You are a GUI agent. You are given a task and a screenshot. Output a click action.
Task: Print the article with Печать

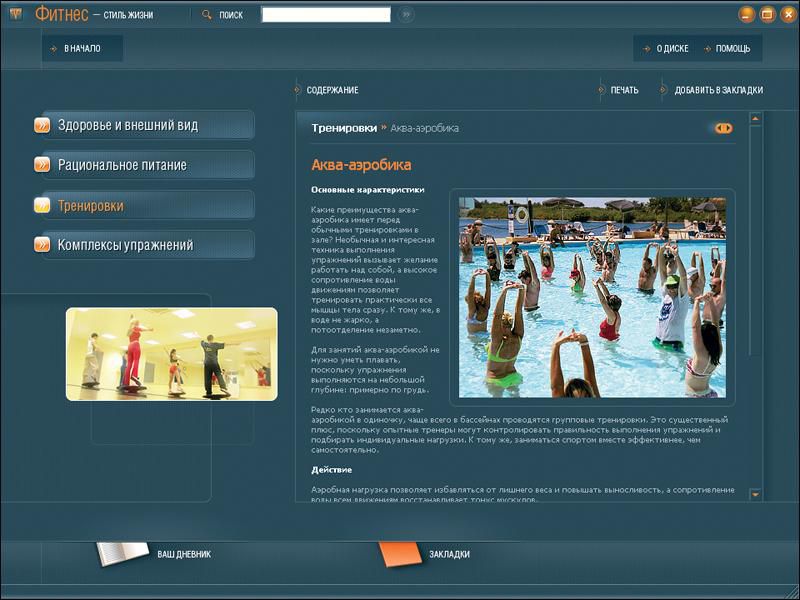pyautogui.click(x=624, y=90)
